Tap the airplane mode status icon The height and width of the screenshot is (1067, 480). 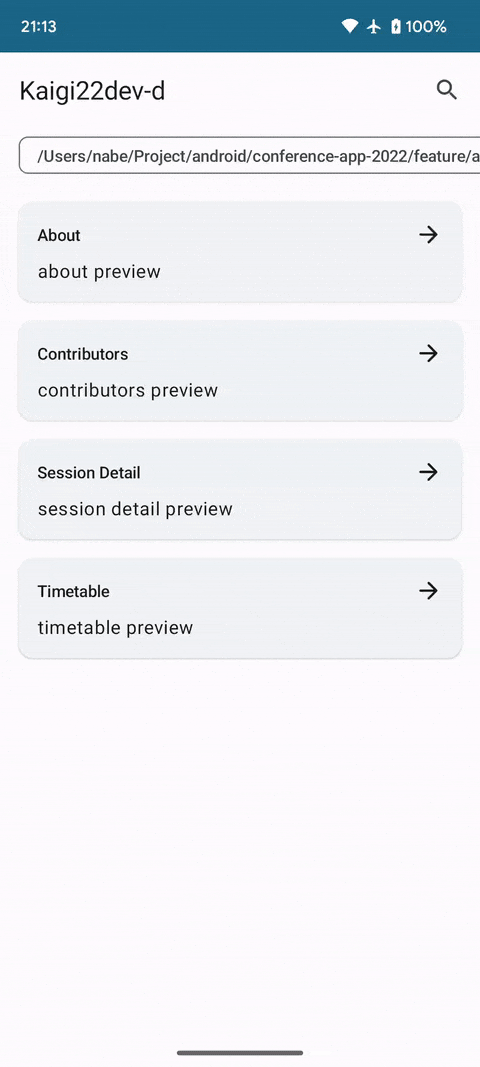[373, 27]
